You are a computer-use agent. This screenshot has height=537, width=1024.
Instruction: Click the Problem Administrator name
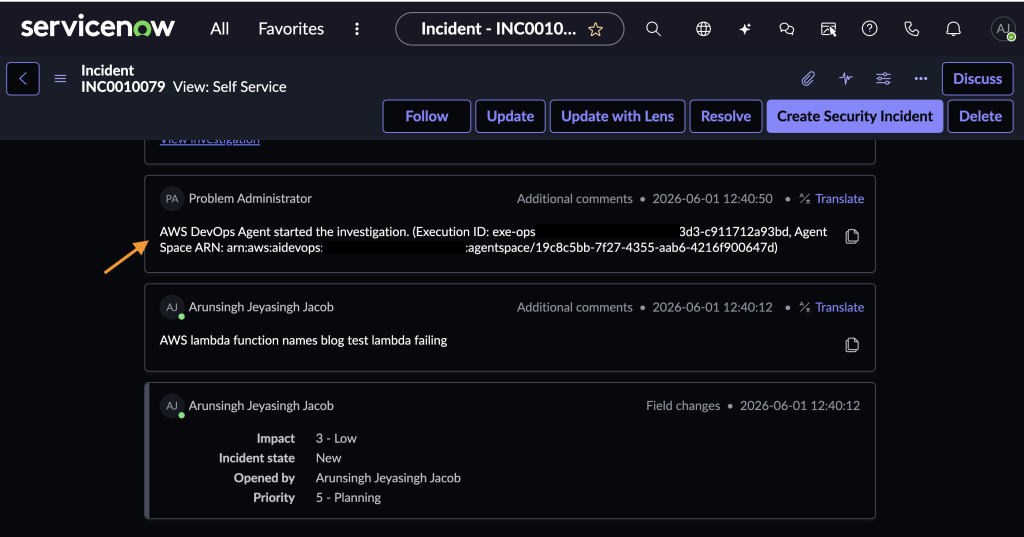click(x=250, y=199)
